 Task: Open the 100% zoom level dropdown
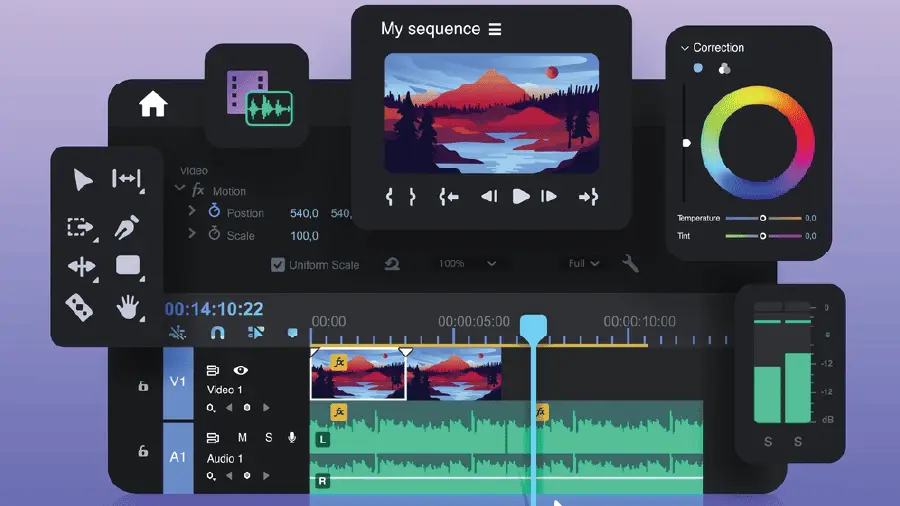point(467,264)
